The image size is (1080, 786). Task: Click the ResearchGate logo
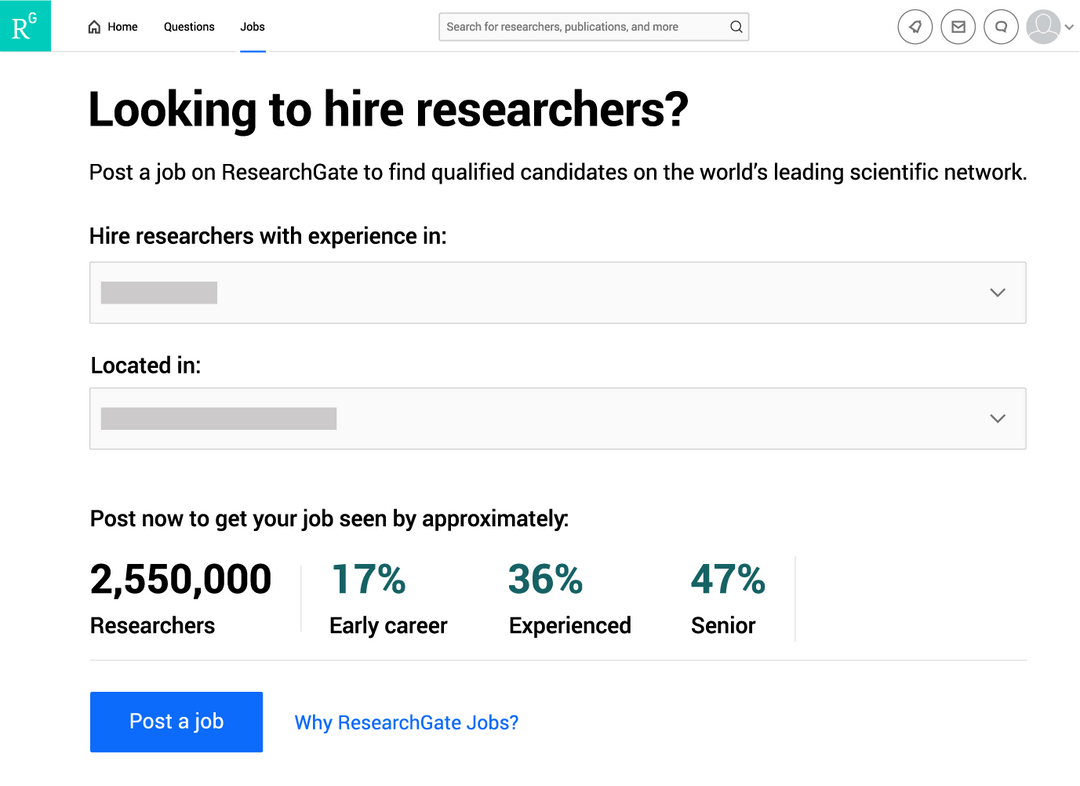(25, 25)
